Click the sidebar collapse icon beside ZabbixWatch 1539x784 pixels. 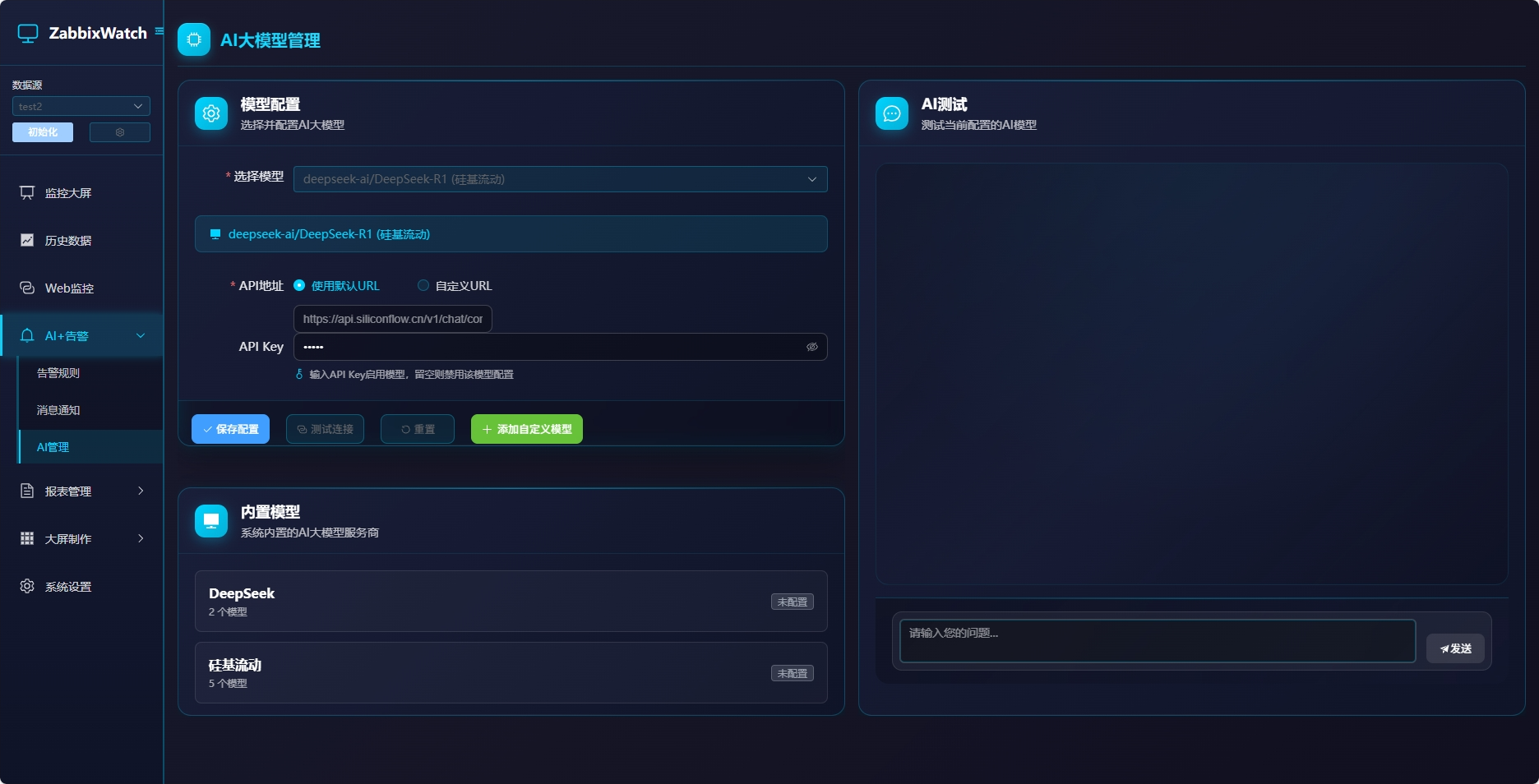point(159,31)
